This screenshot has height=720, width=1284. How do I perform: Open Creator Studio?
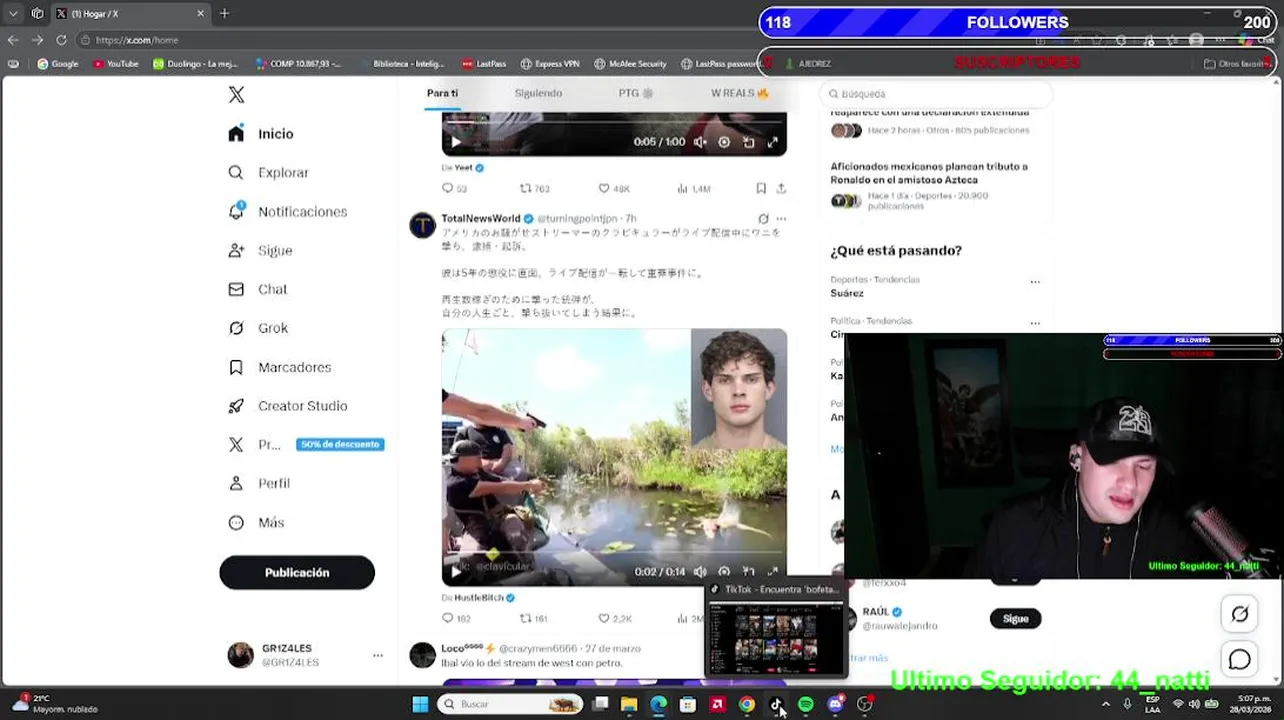click(288, 406)
